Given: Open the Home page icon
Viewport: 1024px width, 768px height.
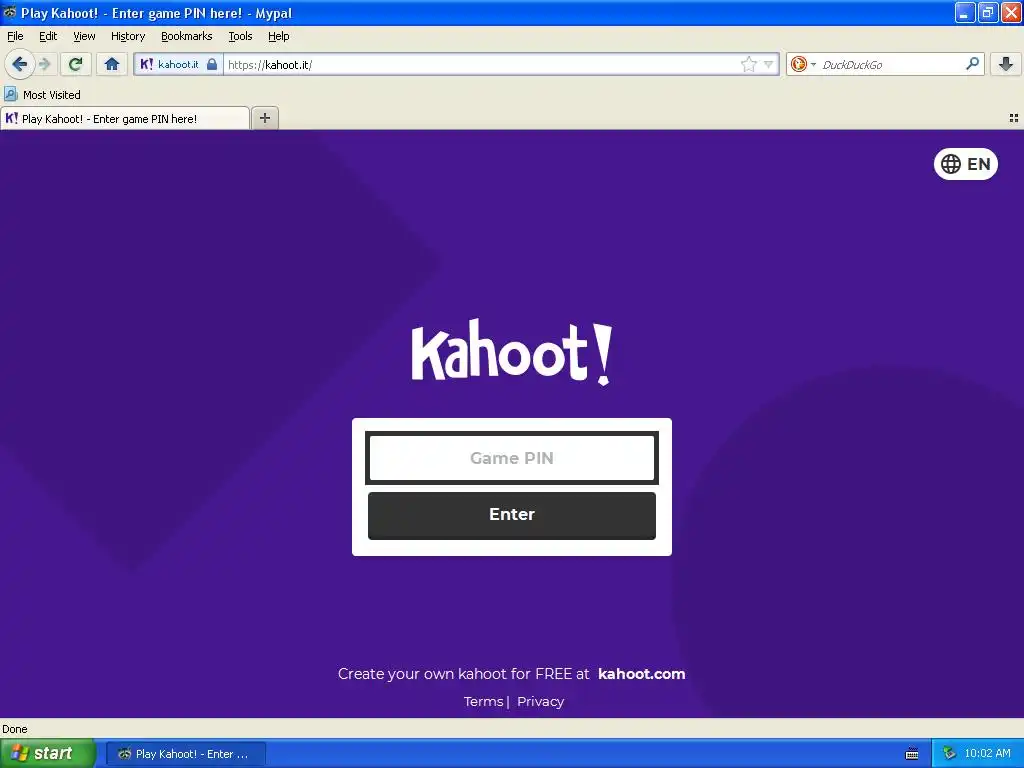Looking at the screenshot, I should 112,64.
